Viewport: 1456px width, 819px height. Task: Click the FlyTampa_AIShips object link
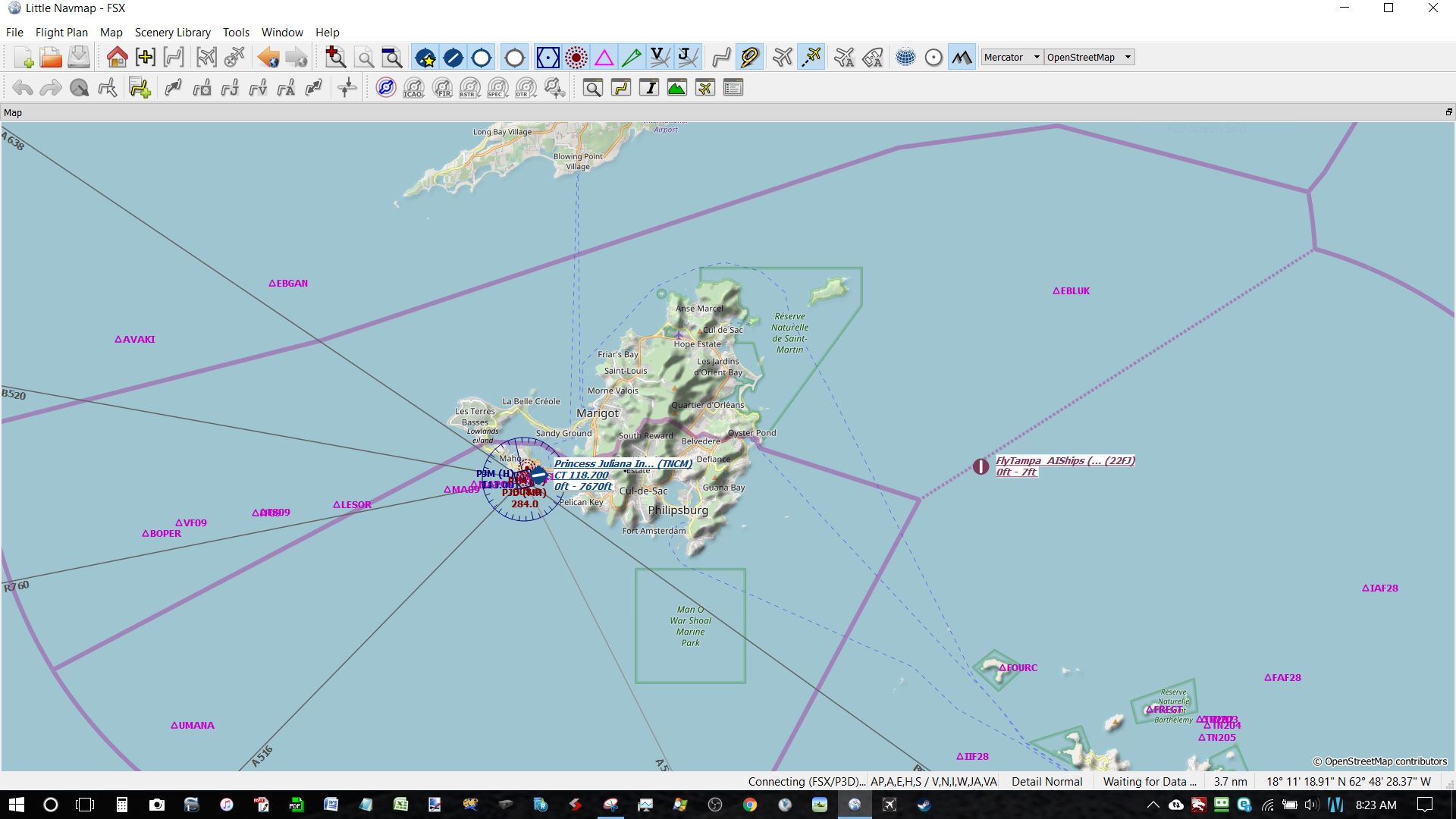[1065, 460]
